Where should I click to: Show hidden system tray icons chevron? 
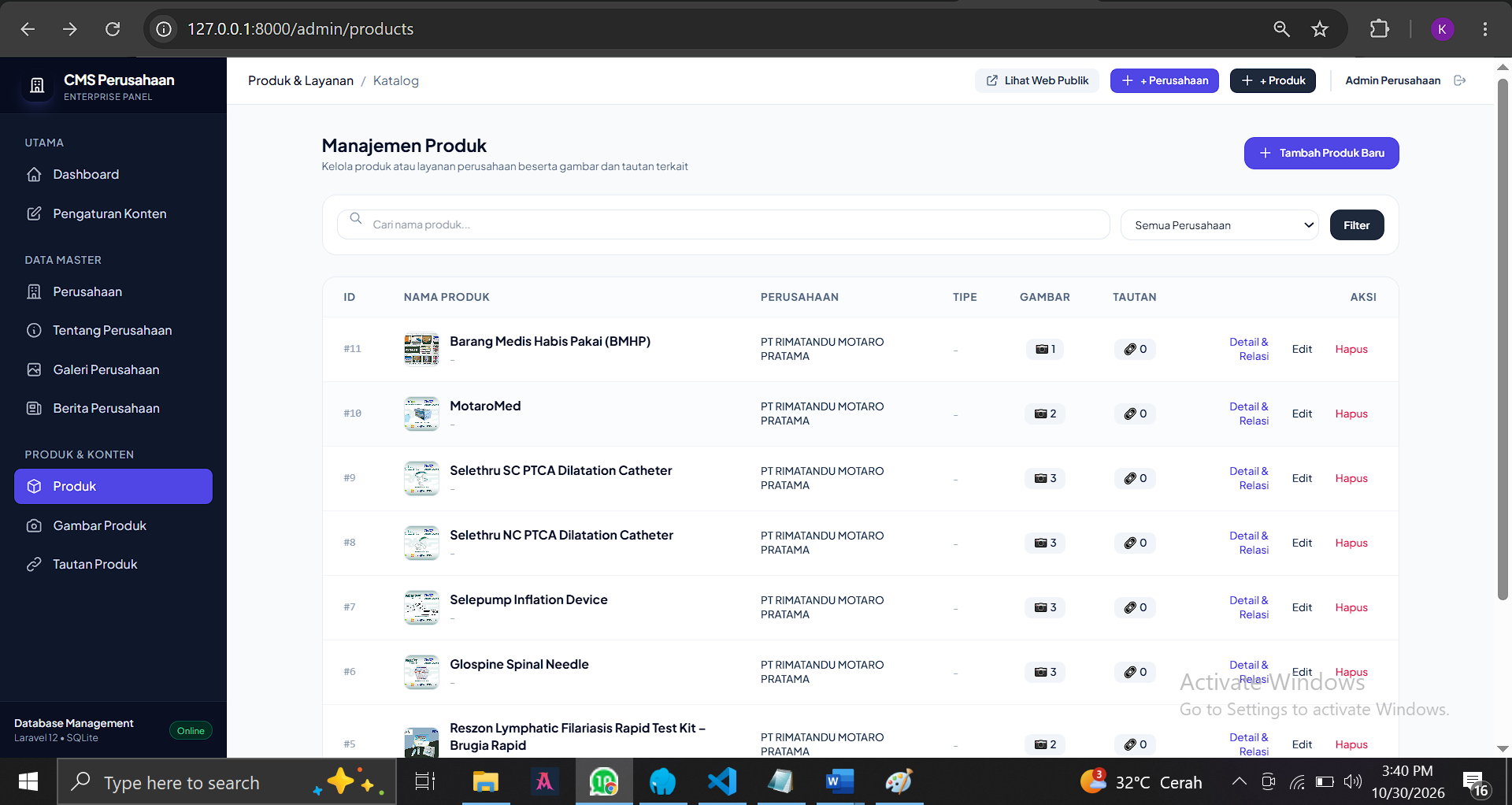point(1239,781)
